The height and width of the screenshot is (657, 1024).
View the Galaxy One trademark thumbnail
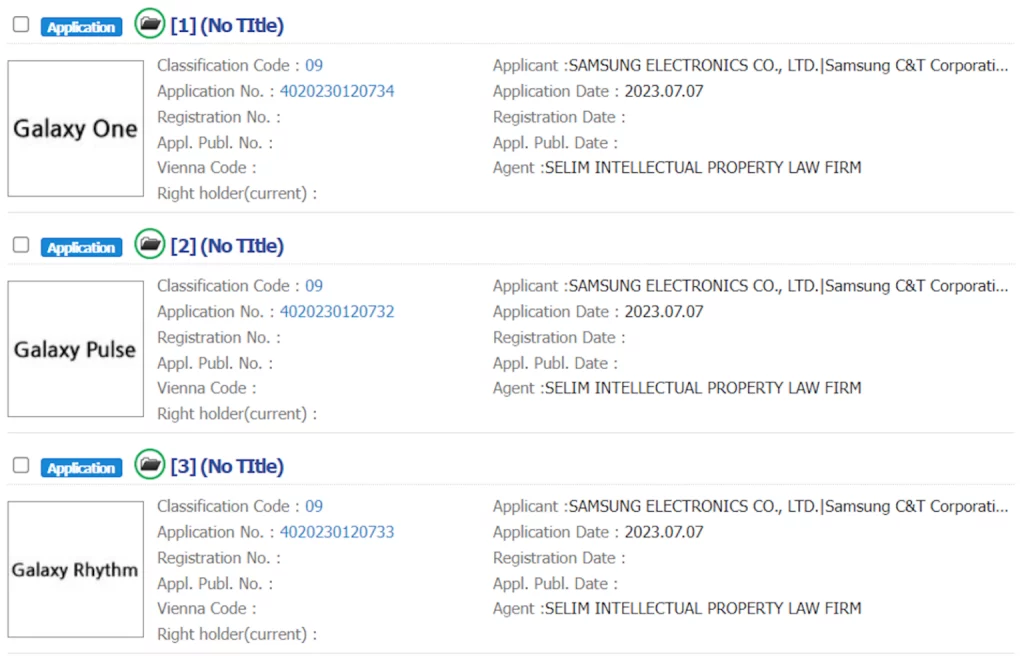[x=75, y=129]
